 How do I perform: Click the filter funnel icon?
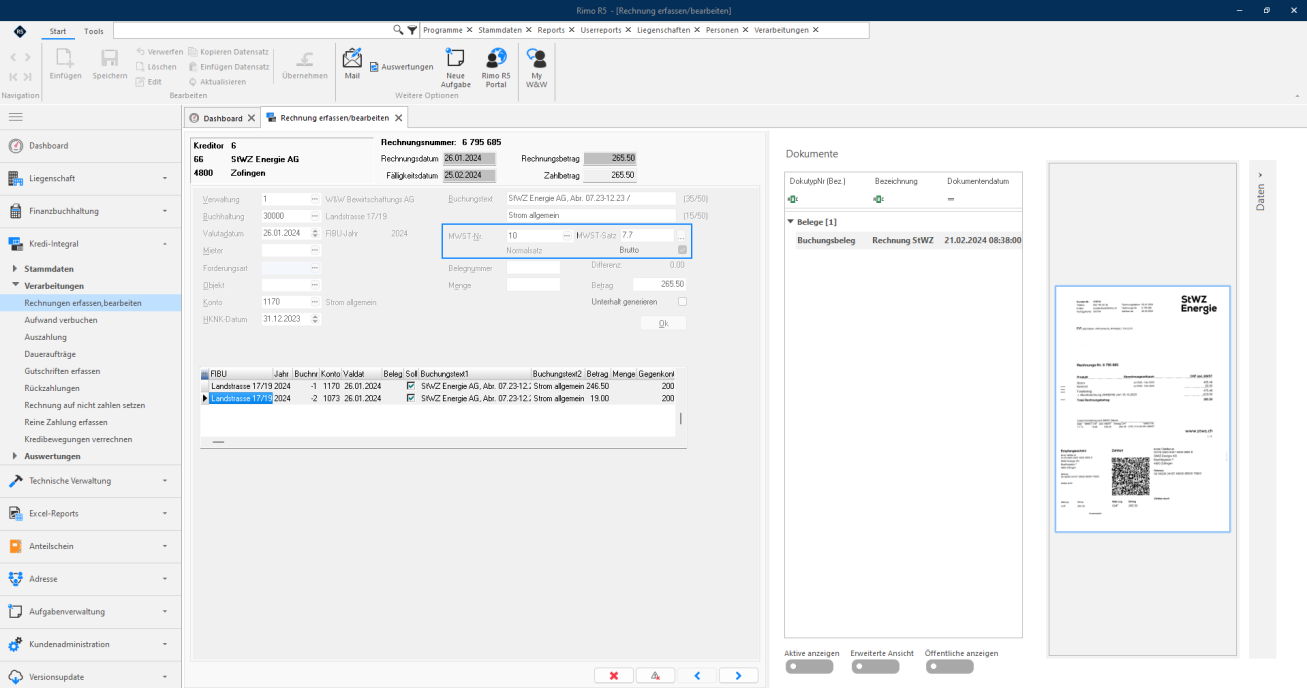point(412,30)
